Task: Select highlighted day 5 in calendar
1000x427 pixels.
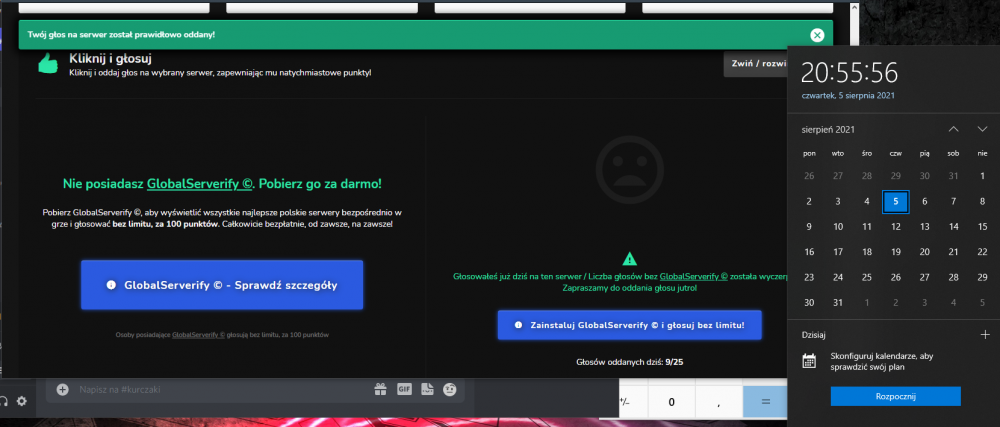Action: (x=896, y=201)
